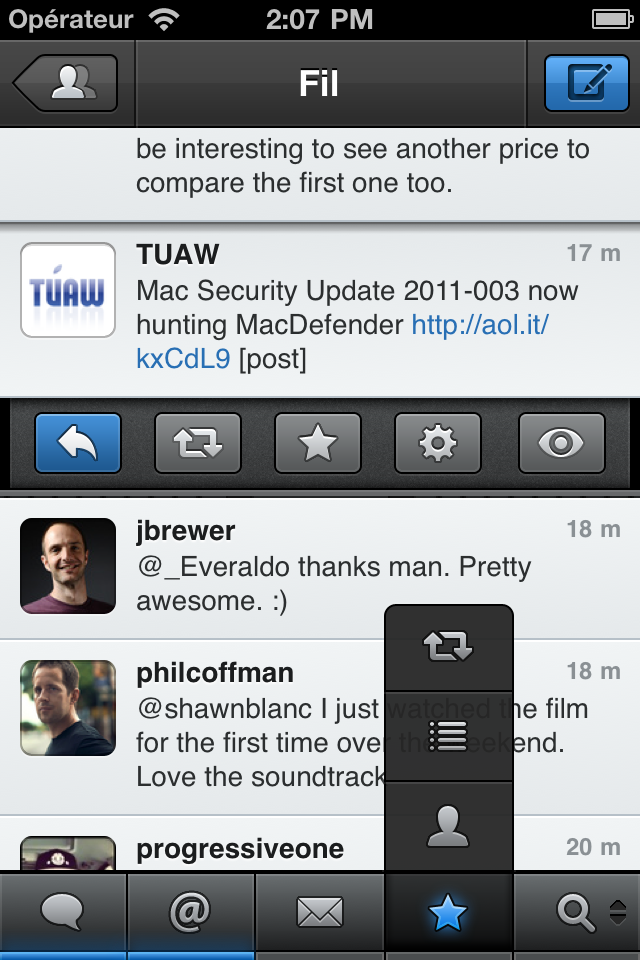640x960 pixels.
Task: Toggle the Timeline speech bubble tab
Action: click(x=64, y=912)
